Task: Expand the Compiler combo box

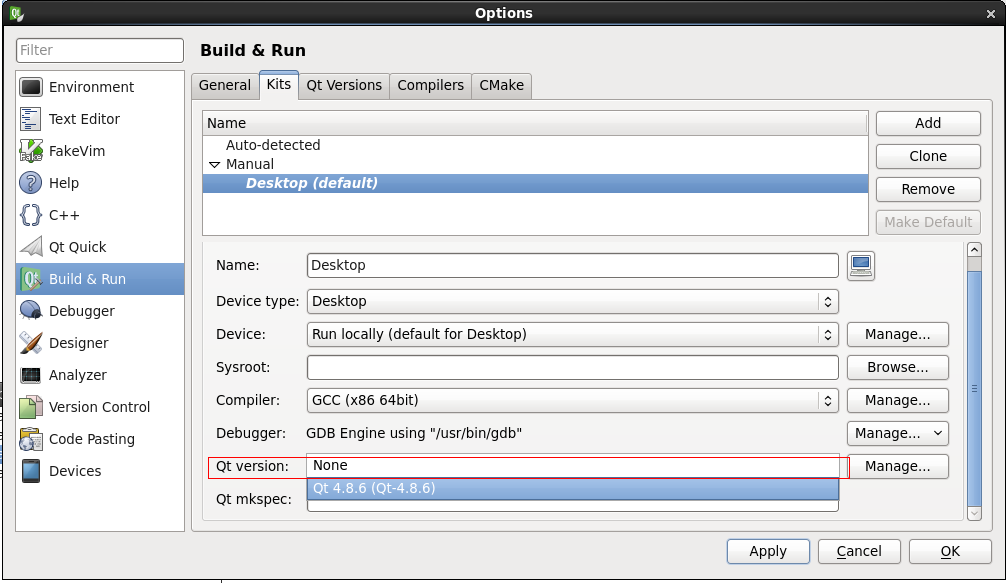Action: coord(572,400)
